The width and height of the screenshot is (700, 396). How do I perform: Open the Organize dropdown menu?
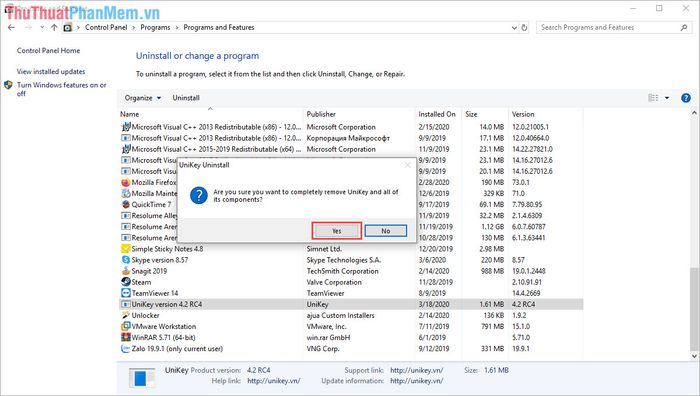tap(143, 98)
